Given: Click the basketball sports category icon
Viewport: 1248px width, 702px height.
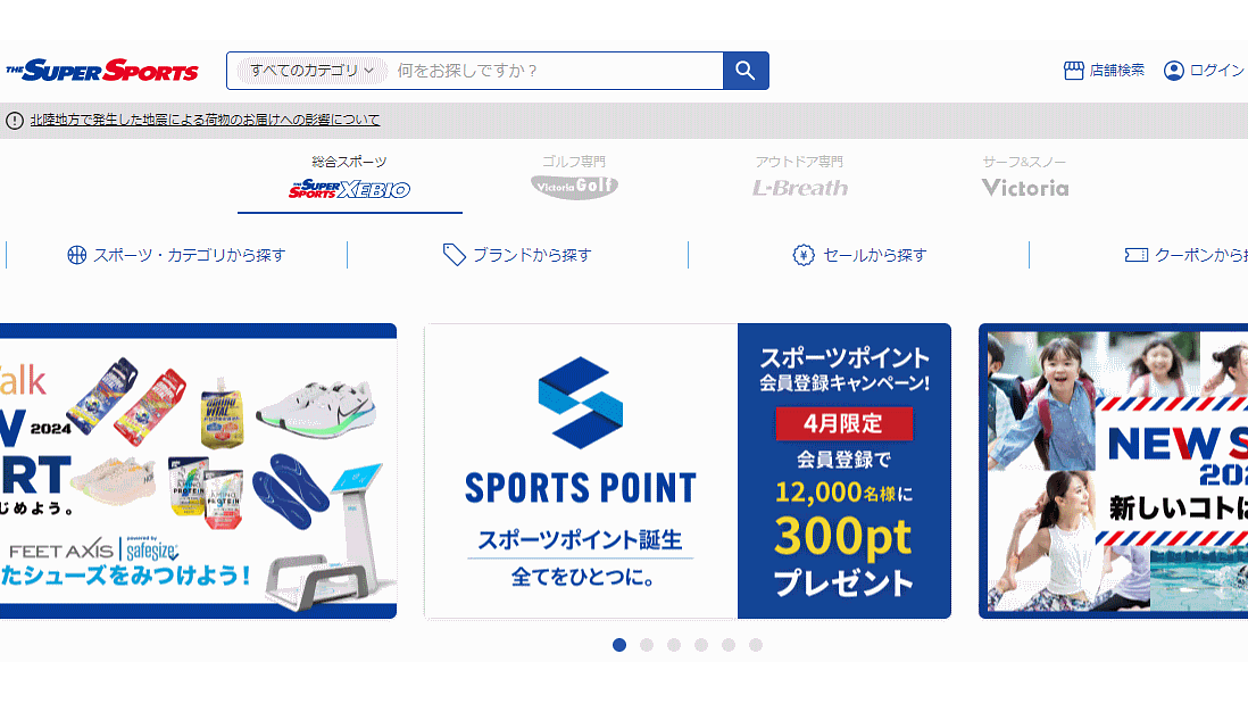Looking at the screenshot, I should pos(77,255).
